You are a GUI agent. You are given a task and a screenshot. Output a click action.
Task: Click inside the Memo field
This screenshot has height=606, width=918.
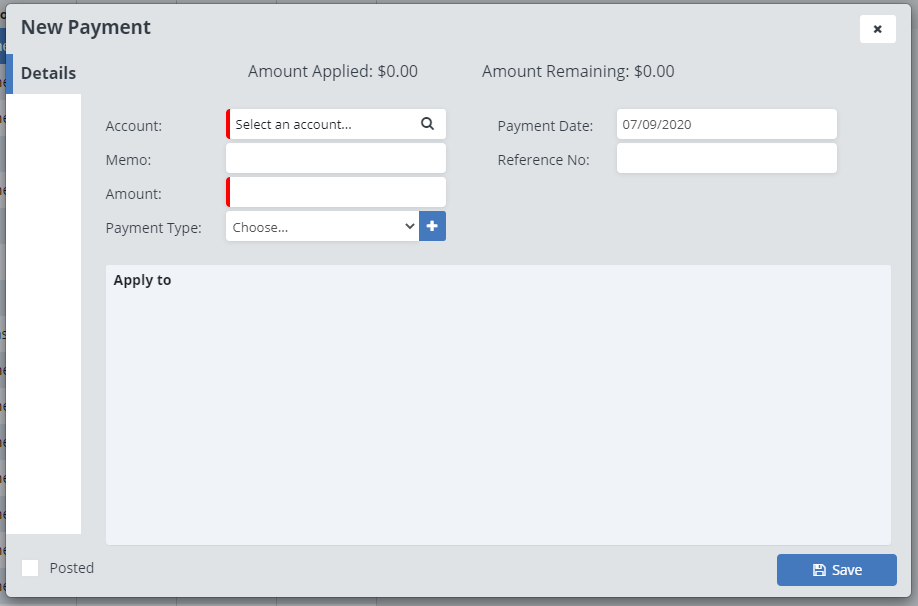coord(335,158)
